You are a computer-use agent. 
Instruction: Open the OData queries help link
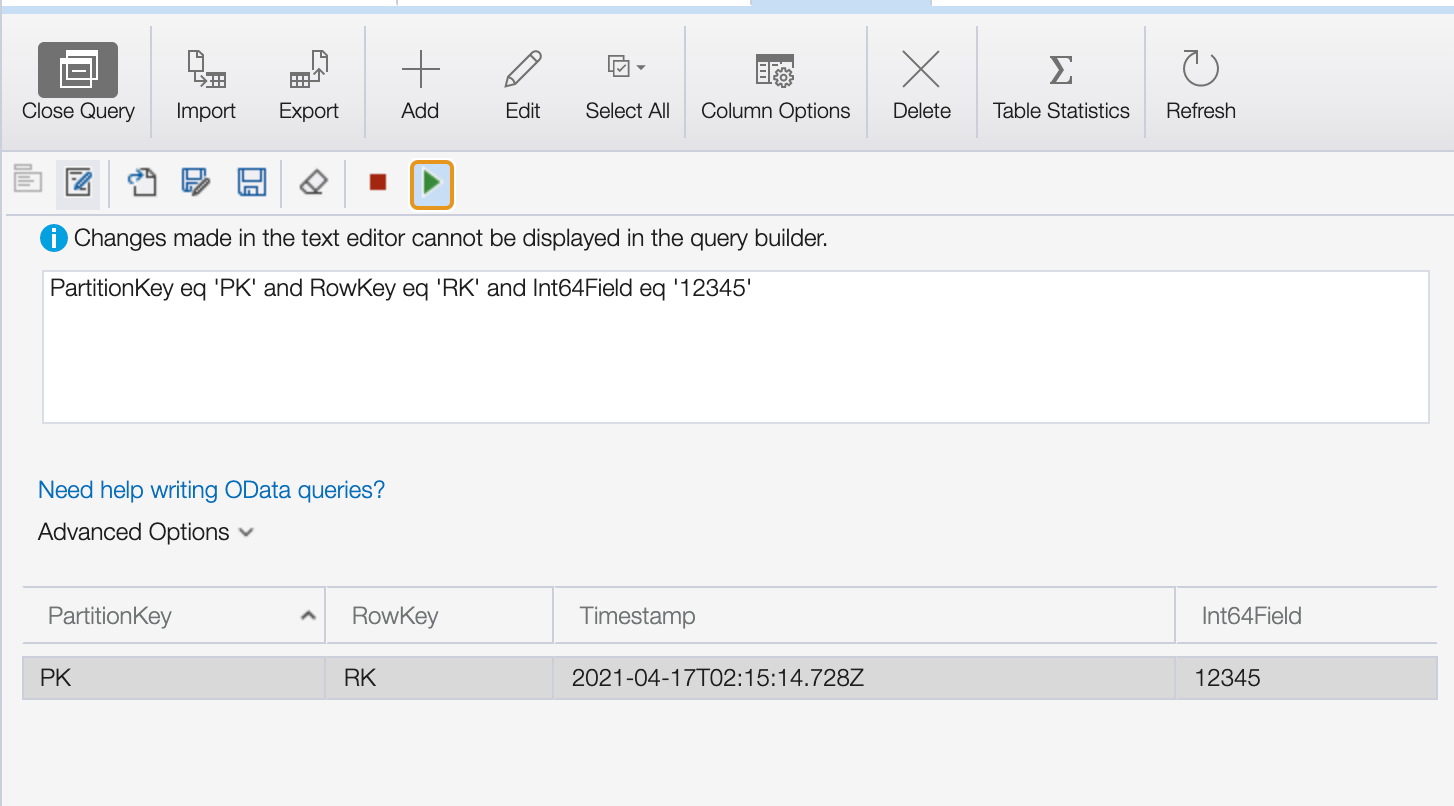pos(210,489)
